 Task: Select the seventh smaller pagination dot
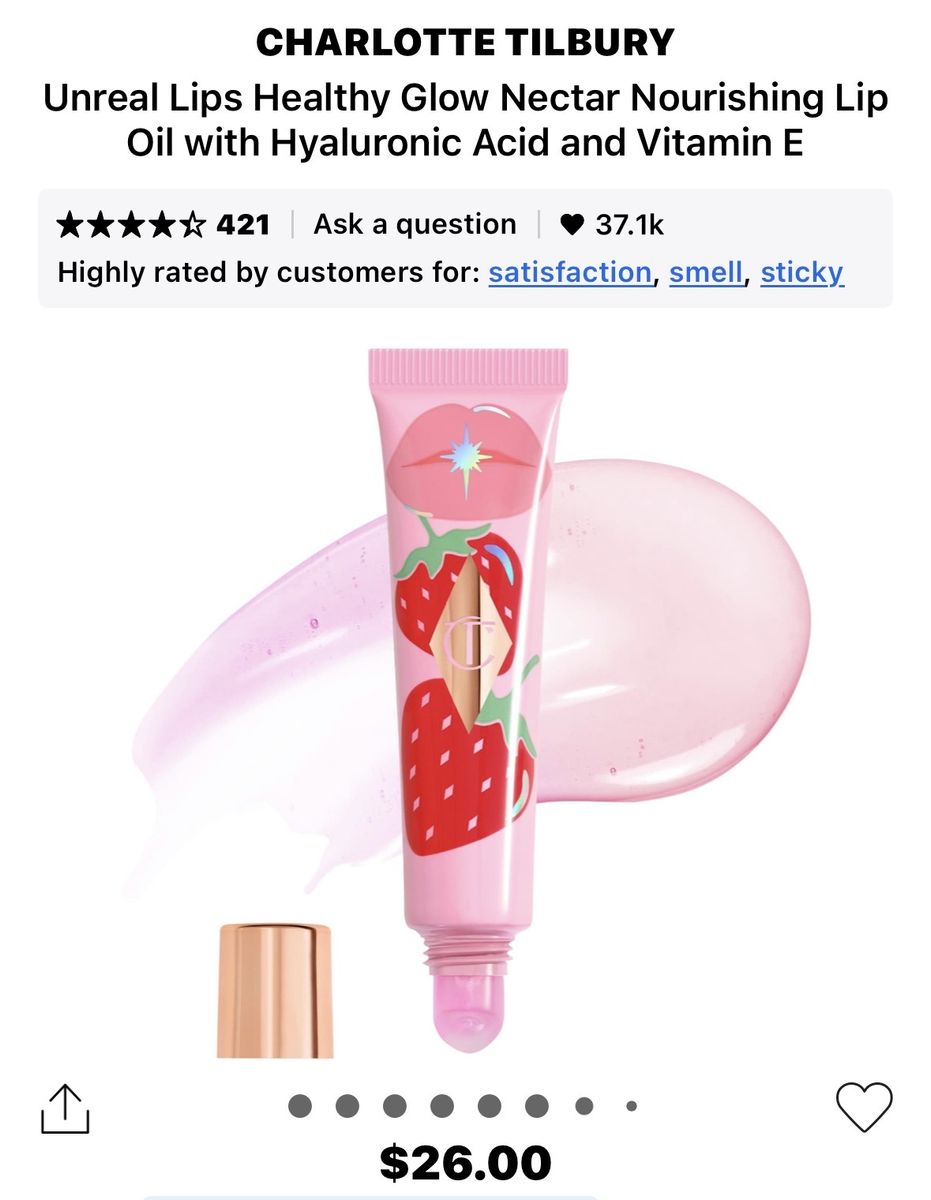584,1106
